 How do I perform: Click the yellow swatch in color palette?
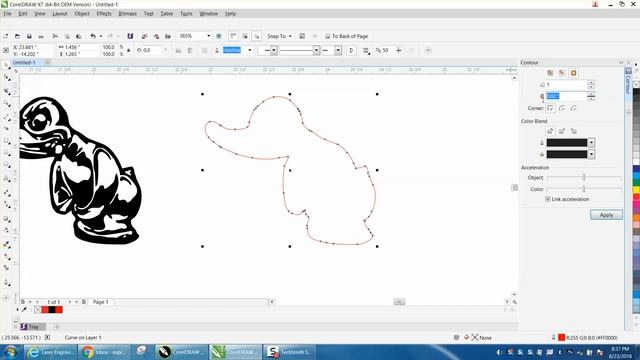pos(636,189)
